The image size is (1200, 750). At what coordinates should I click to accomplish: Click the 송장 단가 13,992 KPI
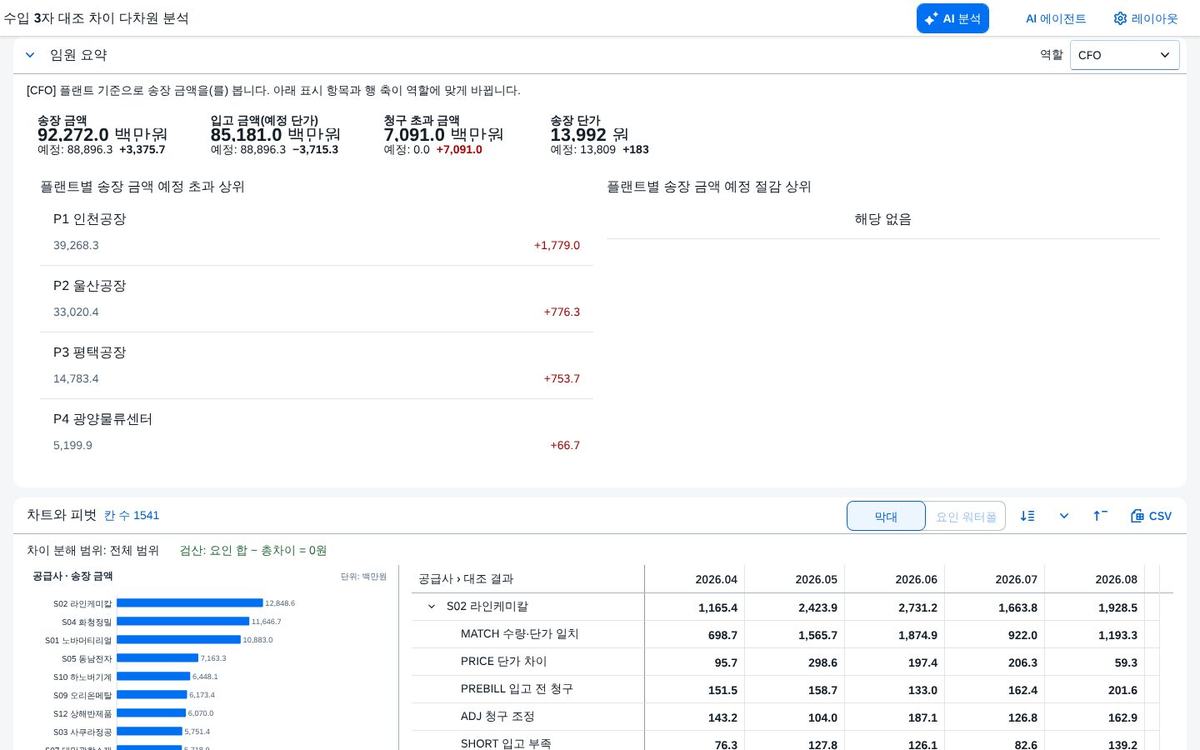point(600,135)
